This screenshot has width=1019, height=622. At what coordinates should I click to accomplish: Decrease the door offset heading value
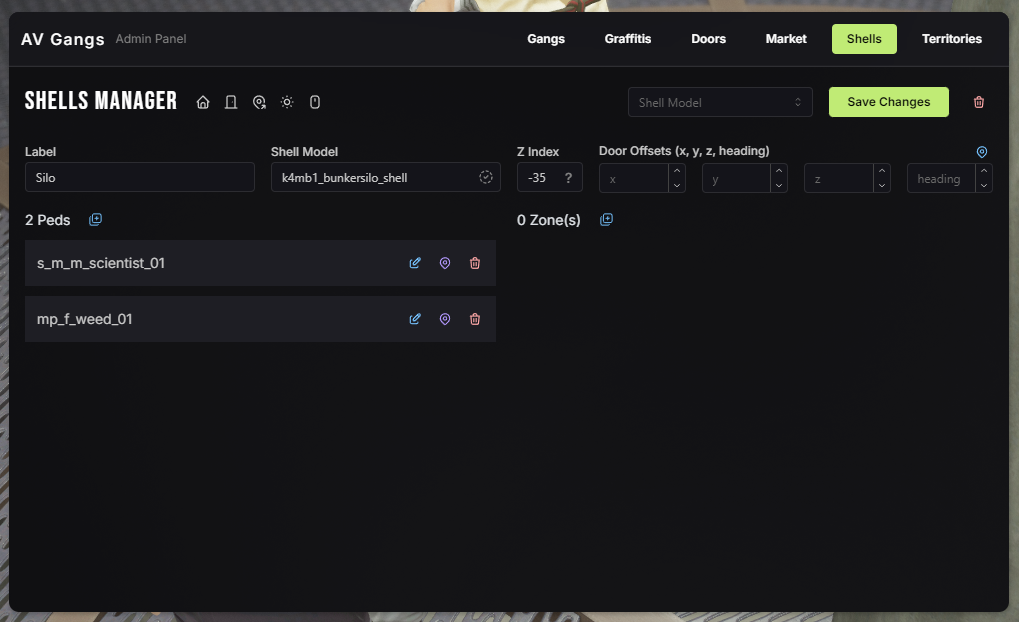coord(984,185)
